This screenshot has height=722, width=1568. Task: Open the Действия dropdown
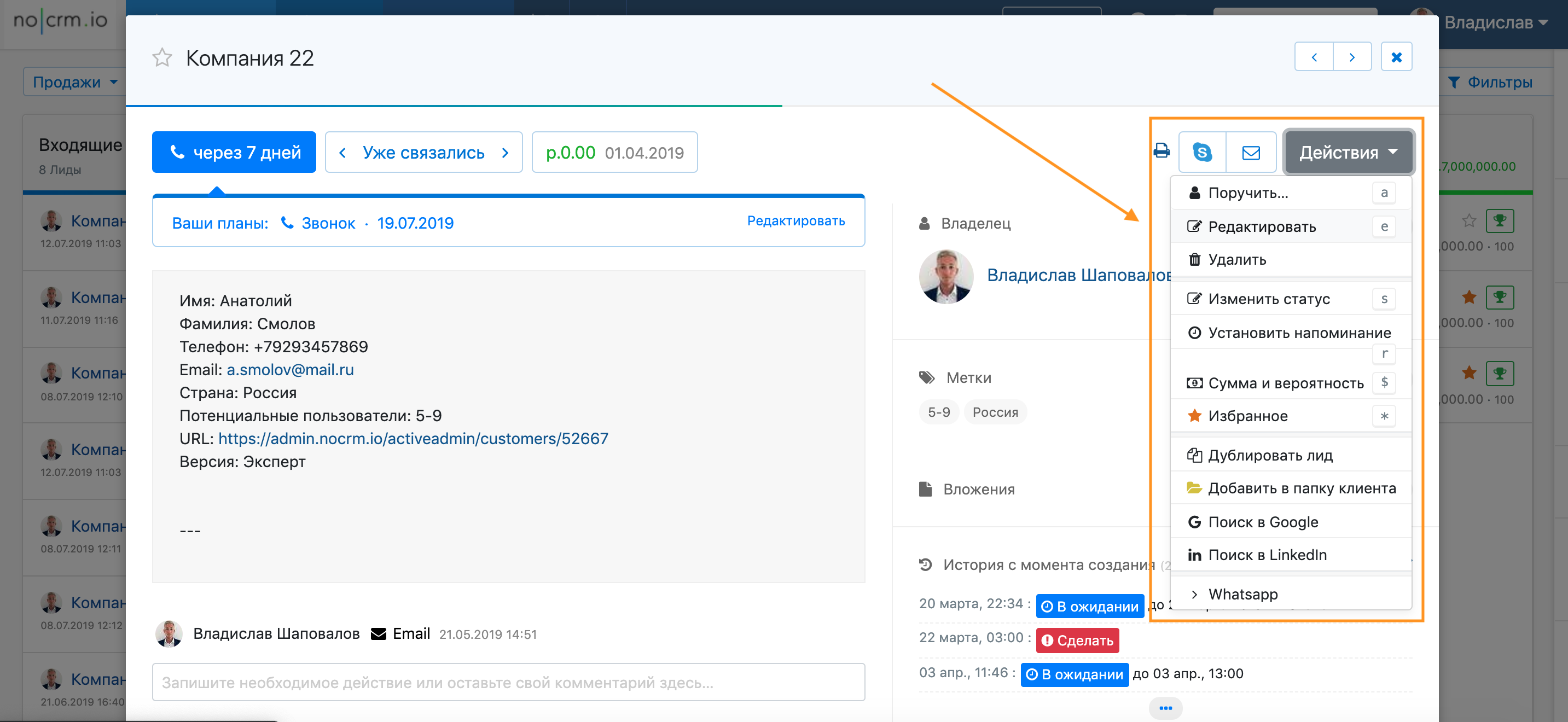pos(1348,152)
